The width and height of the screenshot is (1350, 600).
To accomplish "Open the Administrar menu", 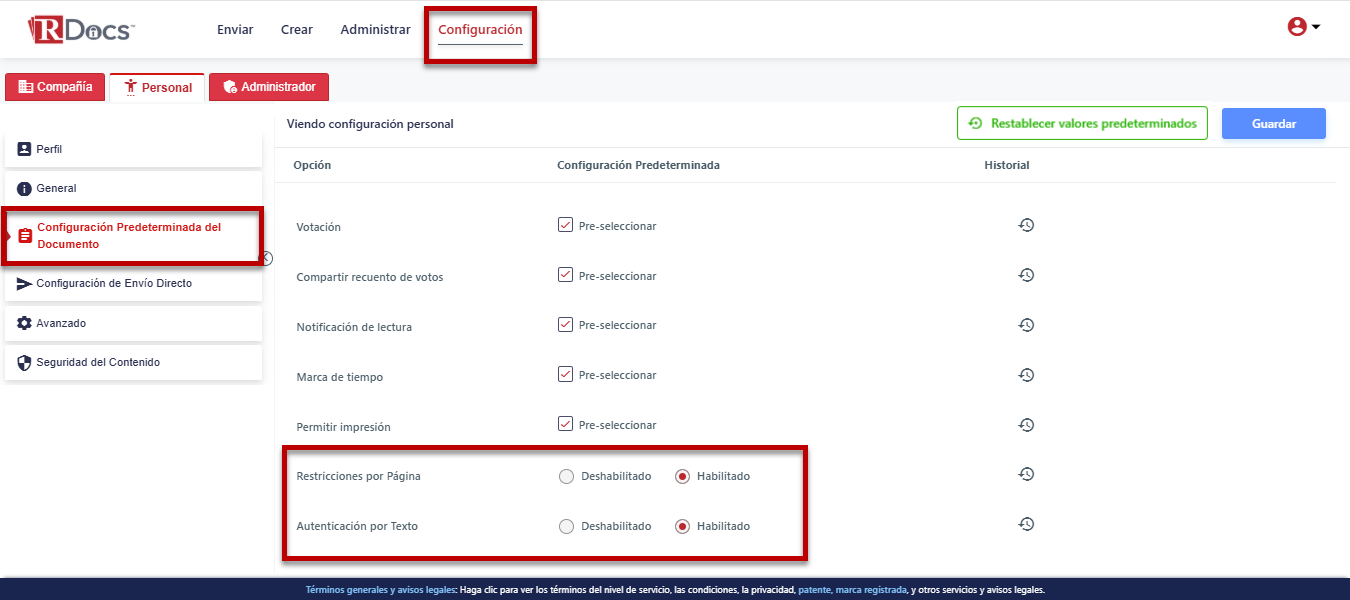I will coord(375,30).
